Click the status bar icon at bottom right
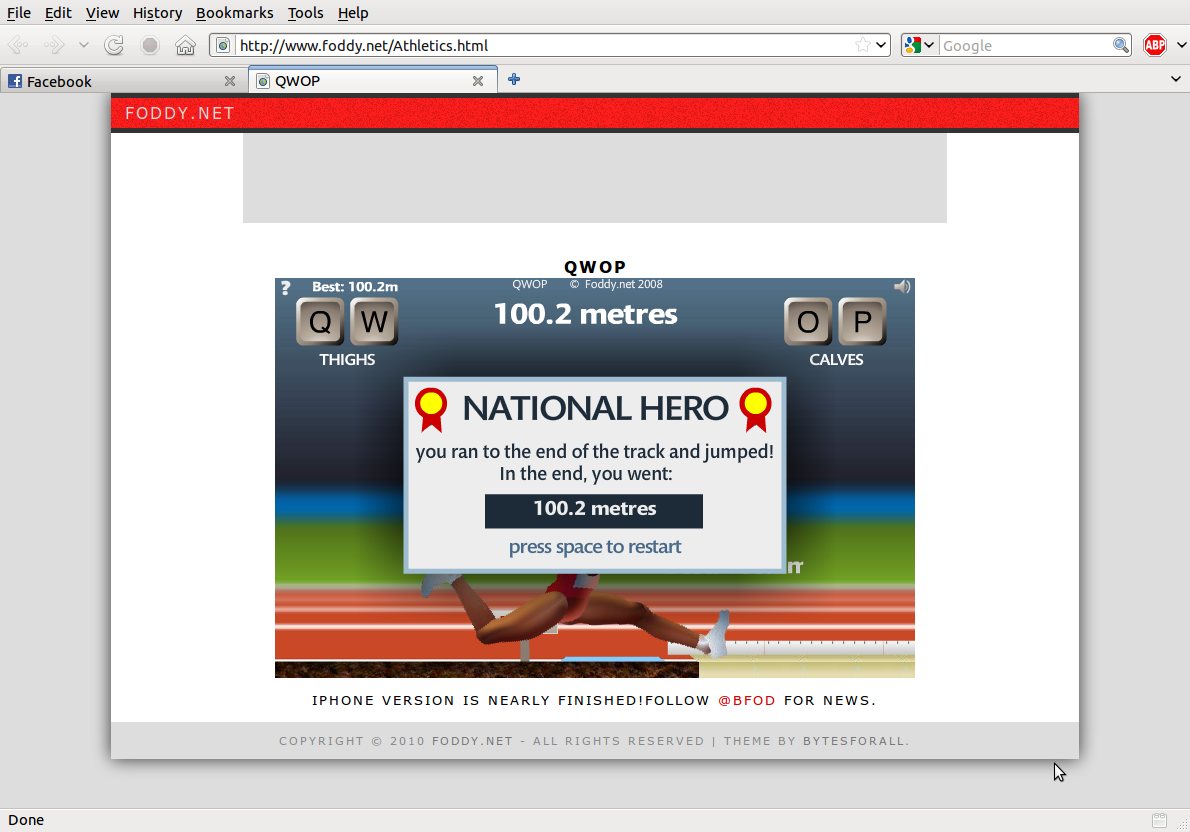This screenshot has height=832, width=1190. click(x=1159, y=820)
